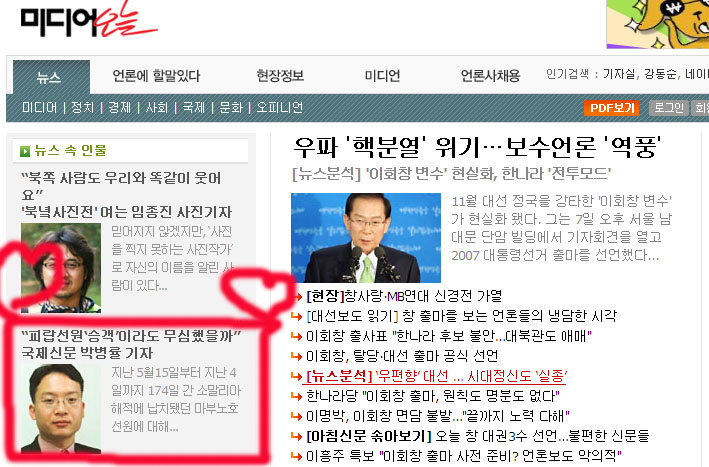Open the 뉴스 속 인물 section heading

pyautogui.click(x=71, y=151)
